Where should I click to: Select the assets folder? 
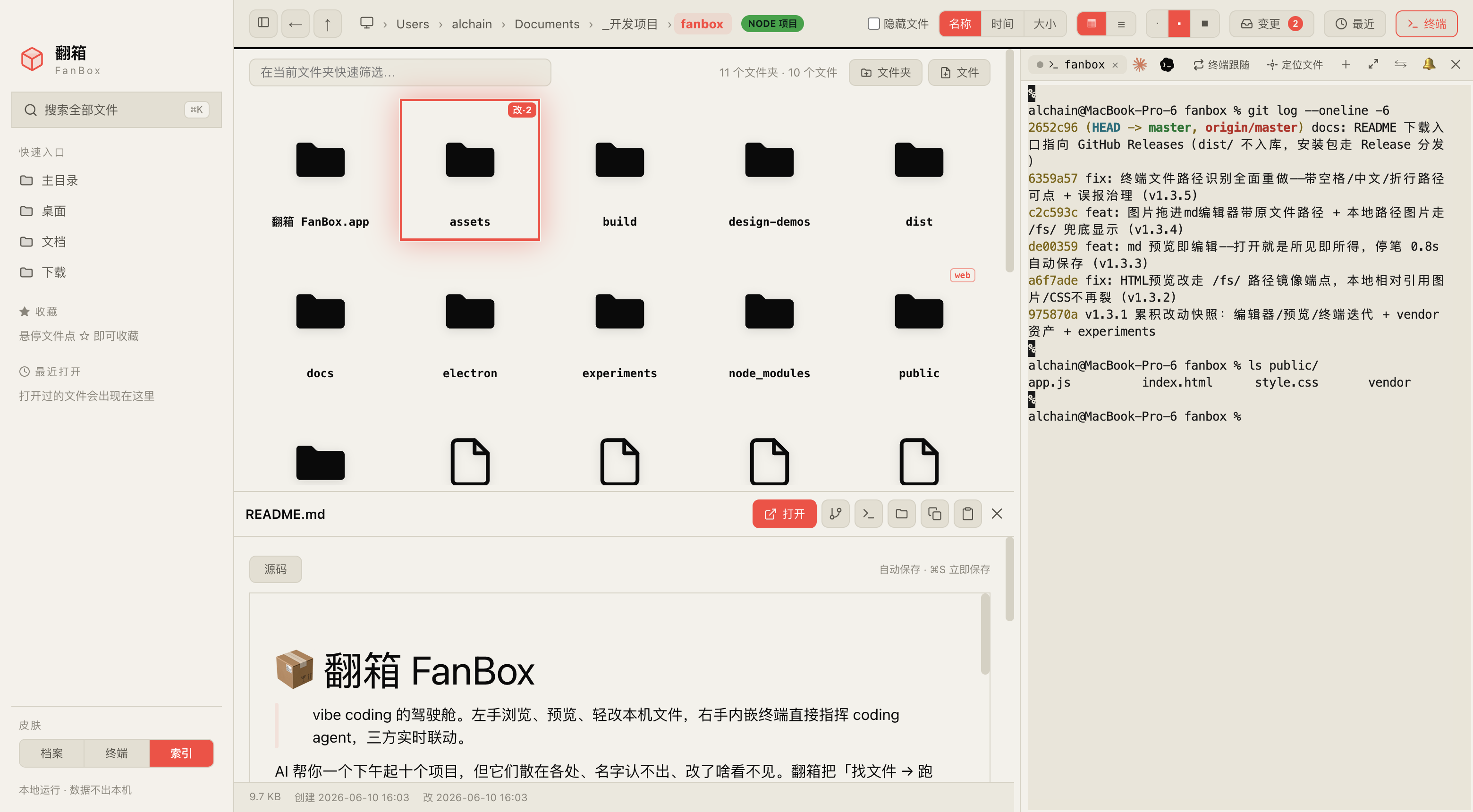[469, 169]
